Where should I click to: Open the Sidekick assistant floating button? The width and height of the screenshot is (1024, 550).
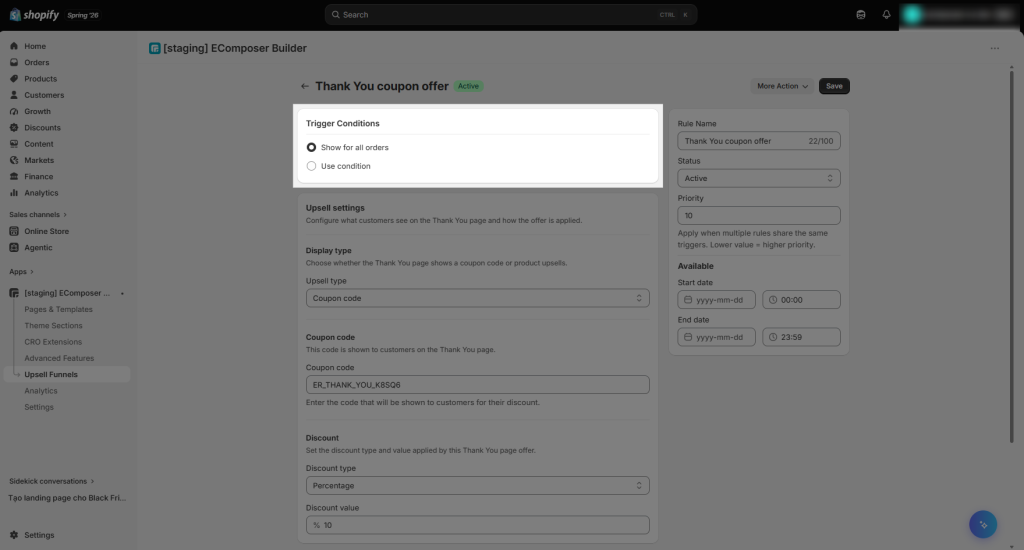983,525
